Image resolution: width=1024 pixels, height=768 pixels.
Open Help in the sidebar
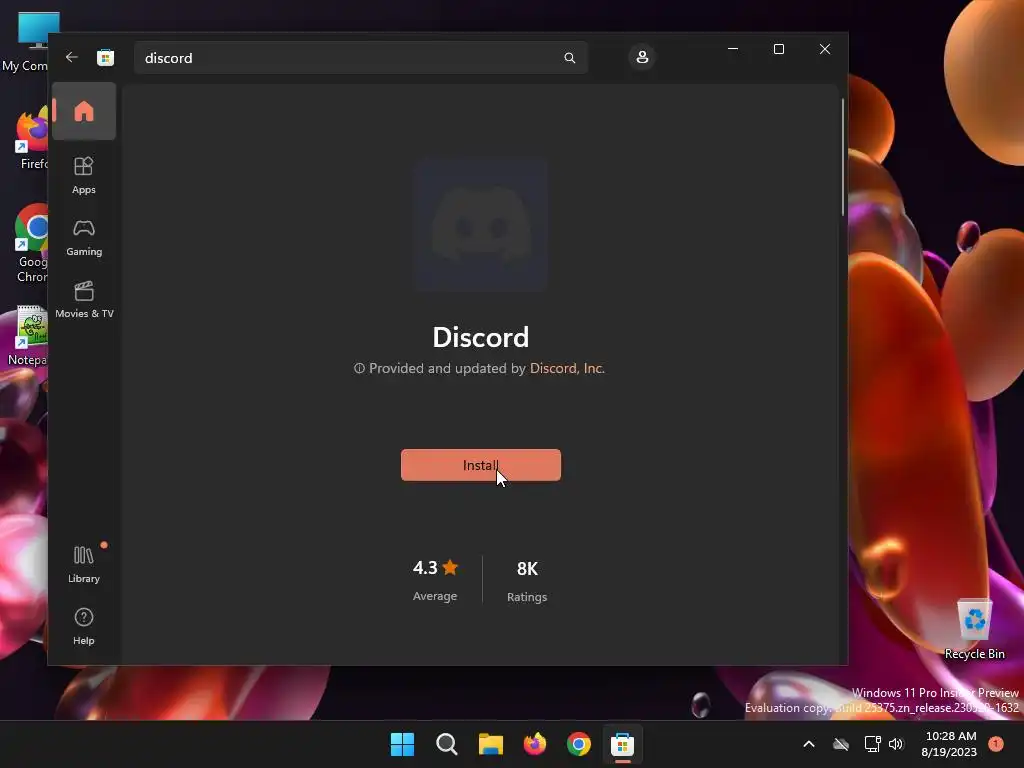pyautogui.click(x=84, y=626)
